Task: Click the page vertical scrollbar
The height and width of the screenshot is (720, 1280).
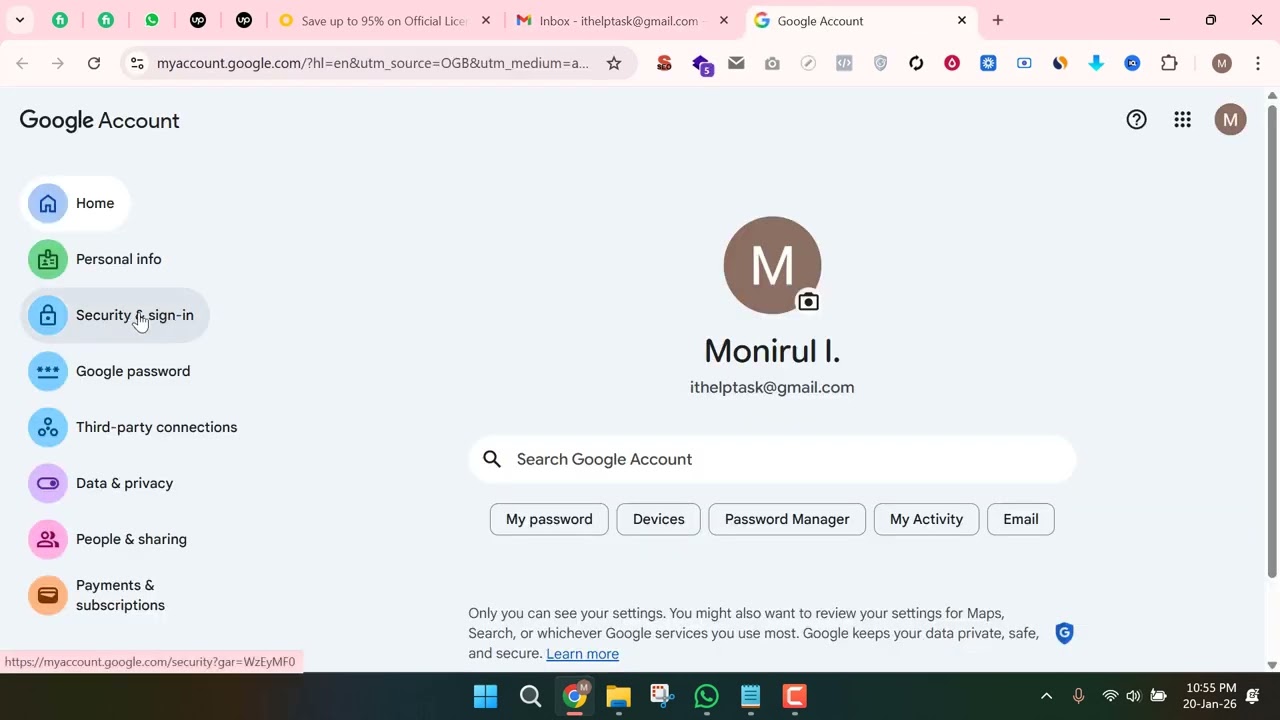Action: click(x=1272, y=340)
